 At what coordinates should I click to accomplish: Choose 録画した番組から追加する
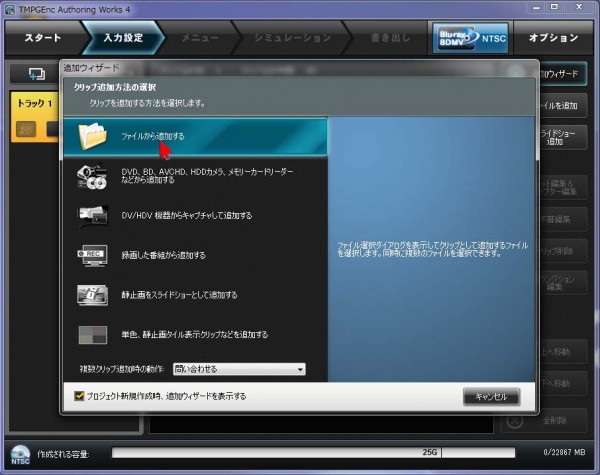[x=163, y=255]
